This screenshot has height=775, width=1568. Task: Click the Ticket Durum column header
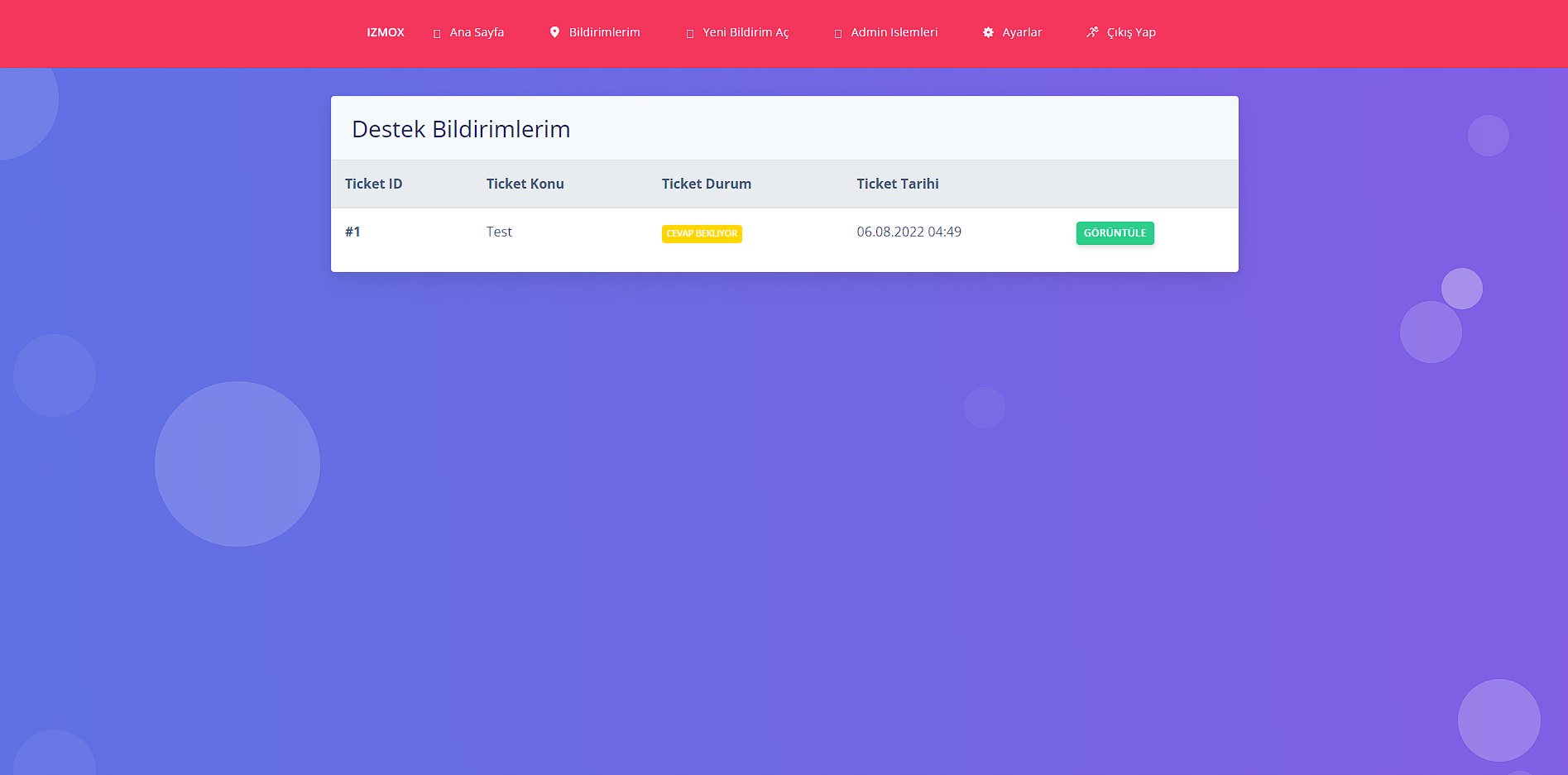click(x=706, y=184)
